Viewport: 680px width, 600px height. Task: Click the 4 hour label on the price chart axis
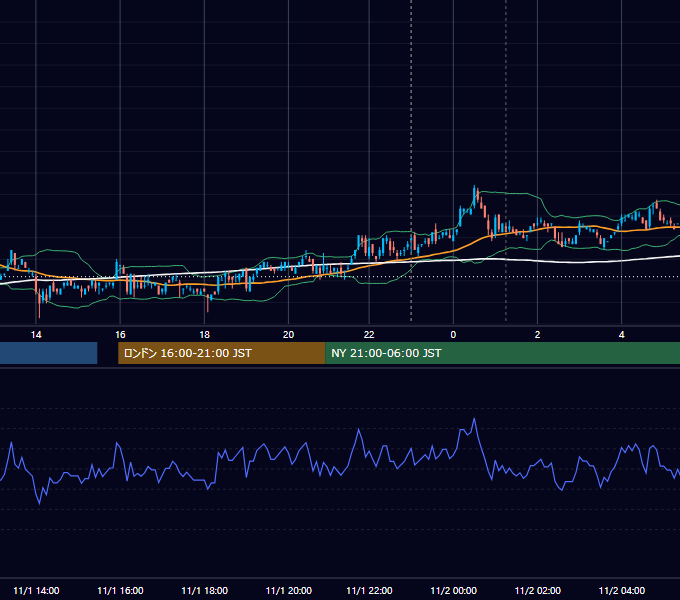621,335
